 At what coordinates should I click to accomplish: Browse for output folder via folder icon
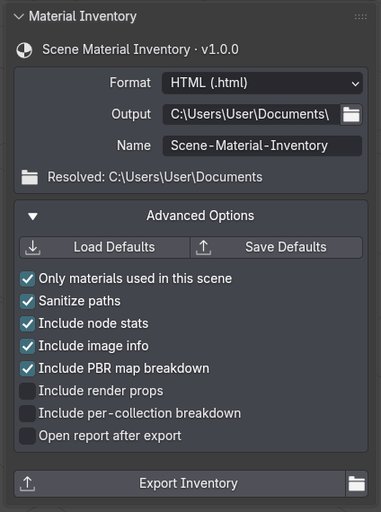click(x=351, y=114)
